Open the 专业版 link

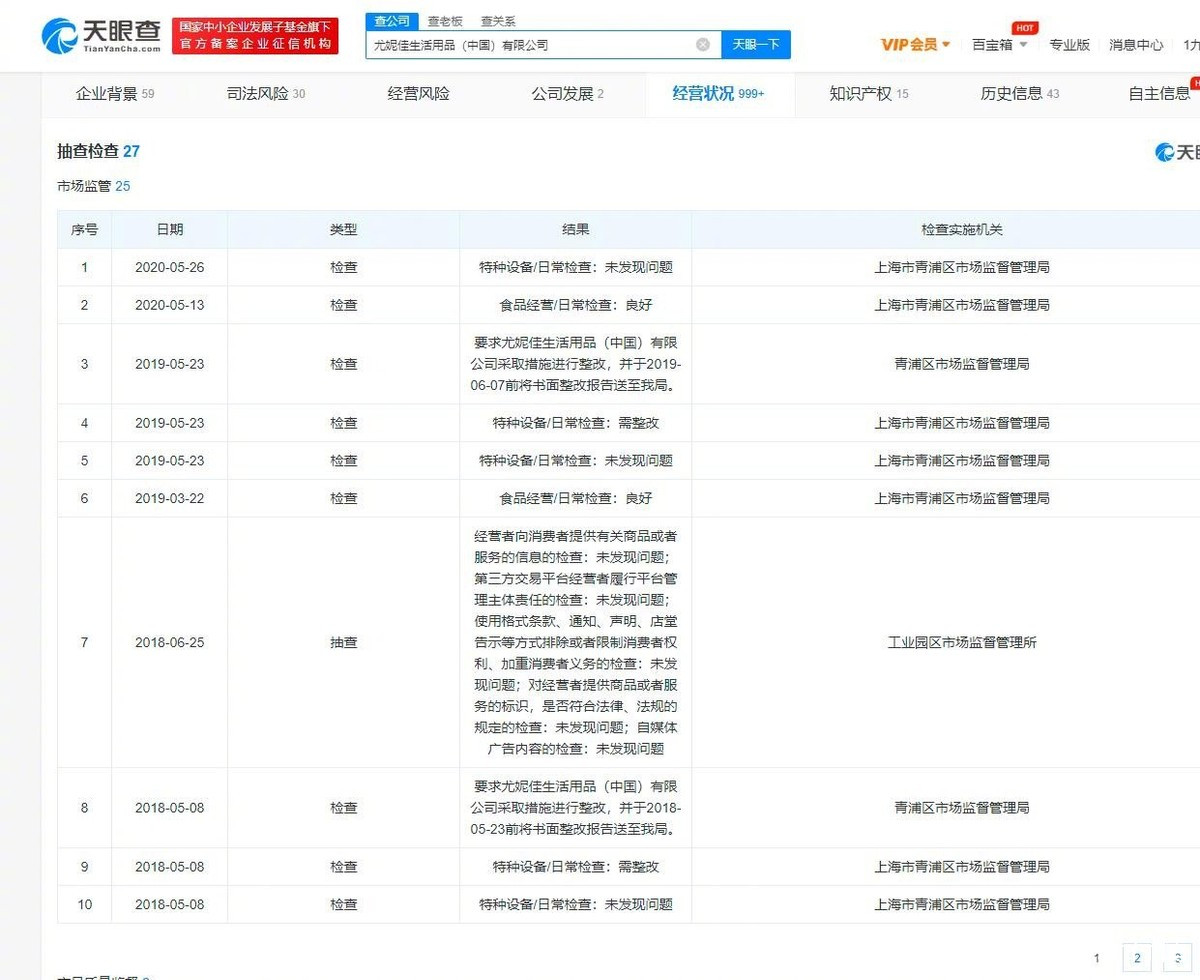point(1069,45)
